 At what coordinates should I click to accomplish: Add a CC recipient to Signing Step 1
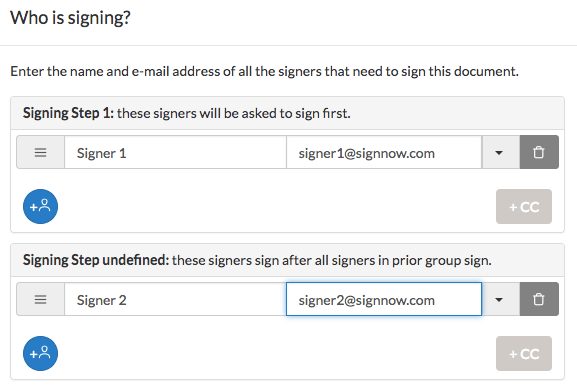(524, 206)
